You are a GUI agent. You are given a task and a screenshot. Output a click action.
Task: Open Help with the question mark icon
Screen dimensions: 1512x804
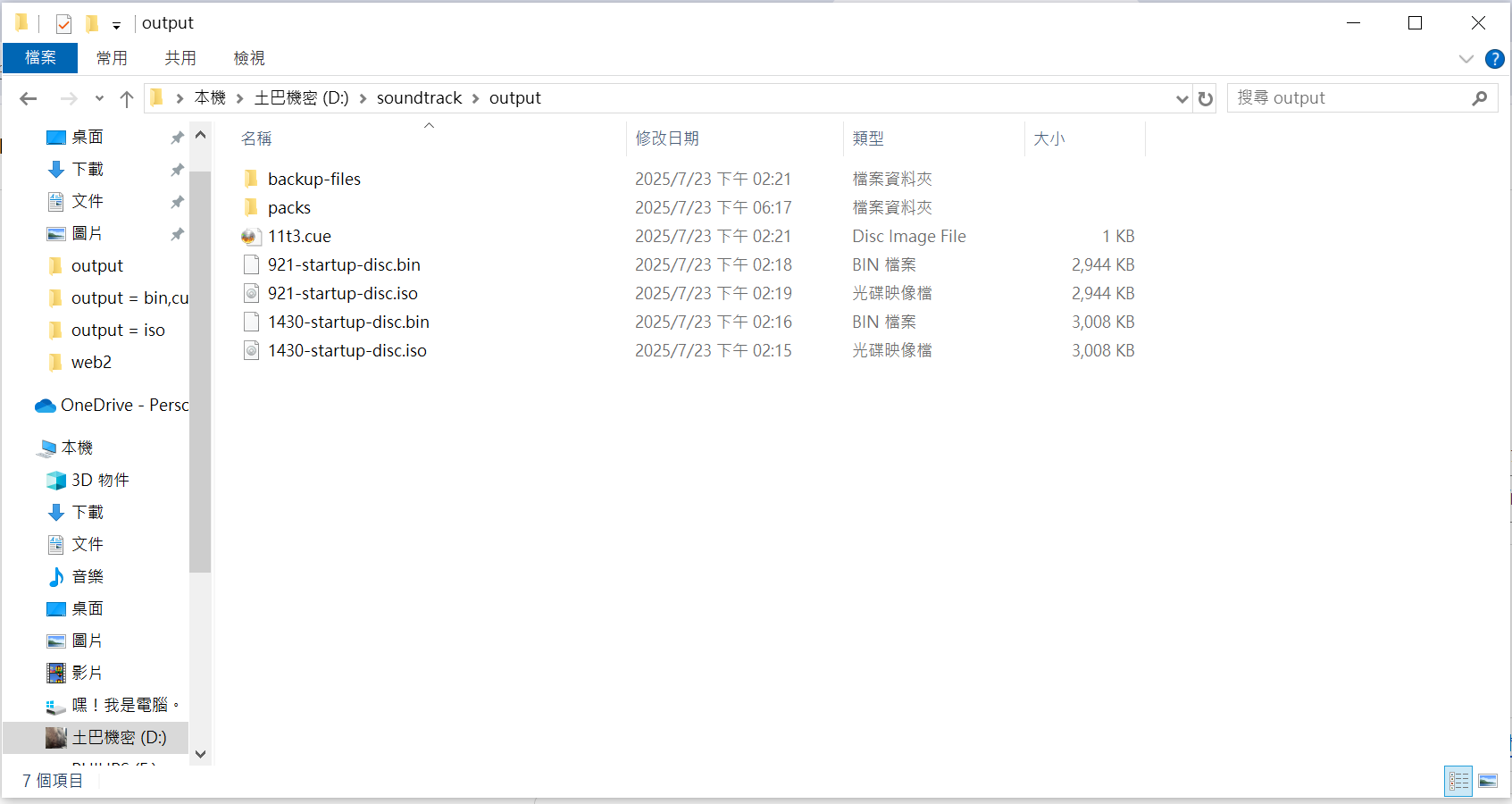[1494, 59]
